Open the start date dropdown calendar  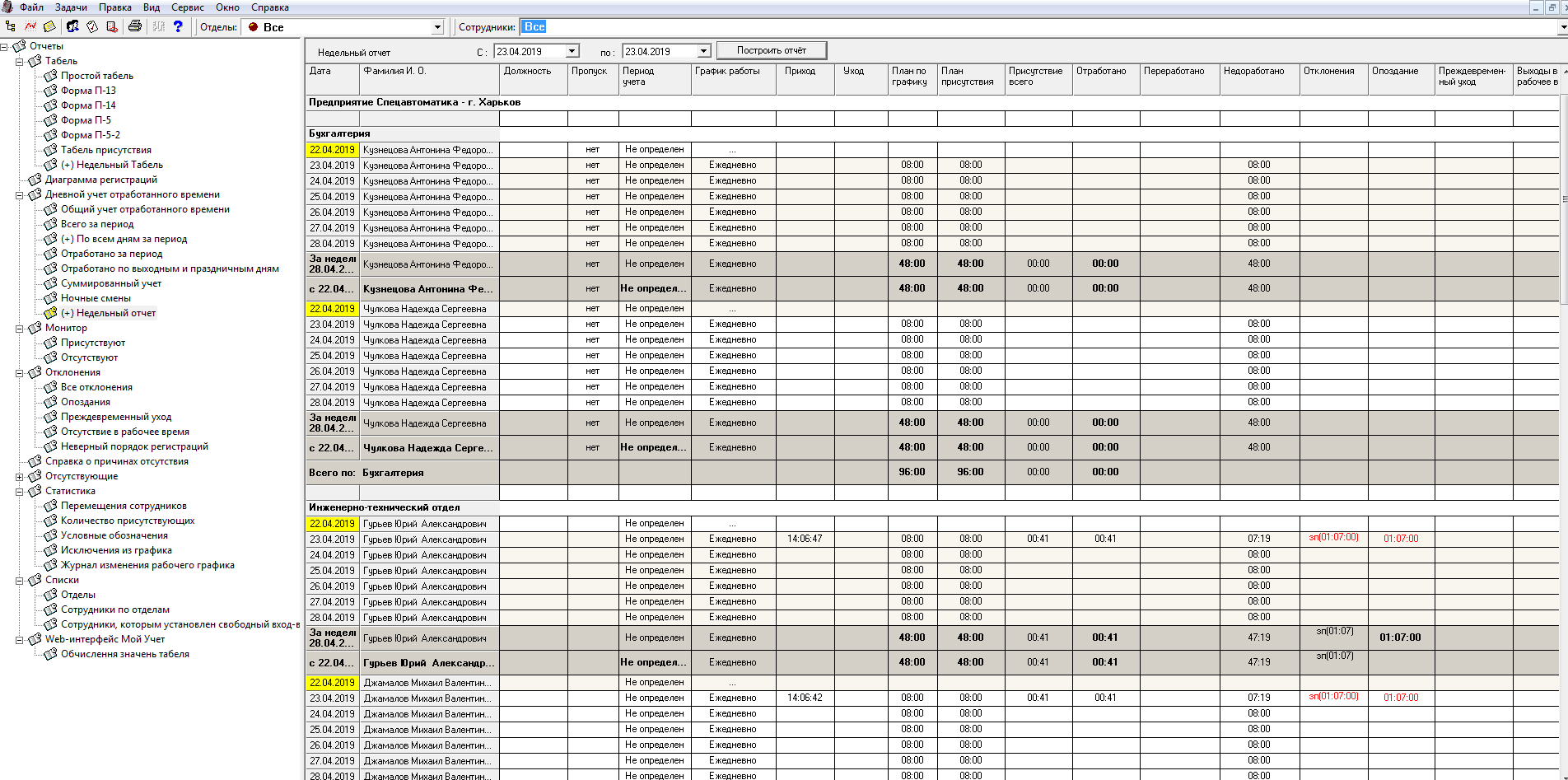click(572, 51)
